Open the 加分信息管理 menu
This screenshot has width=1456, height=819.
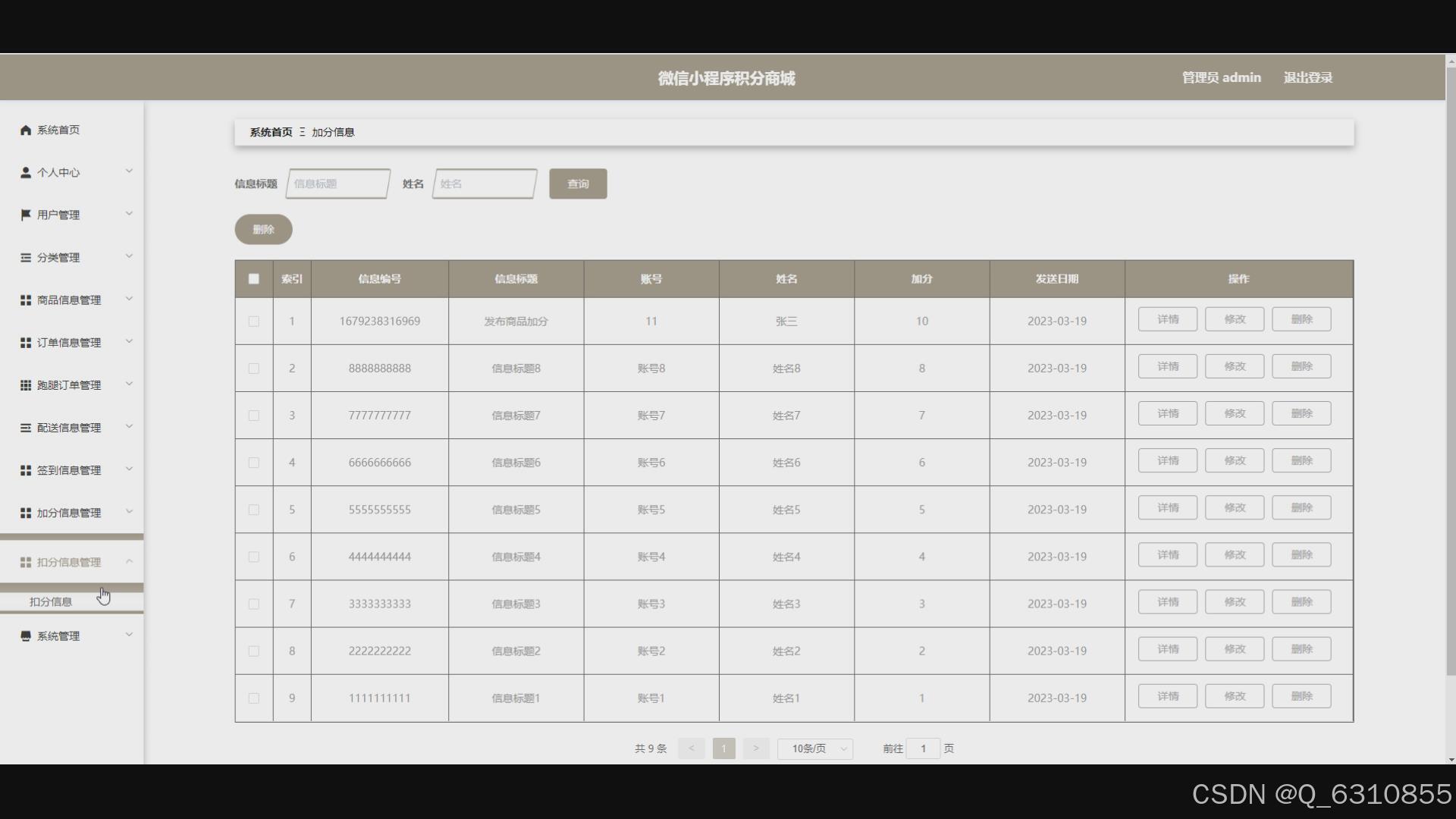[x=69, y=513]
